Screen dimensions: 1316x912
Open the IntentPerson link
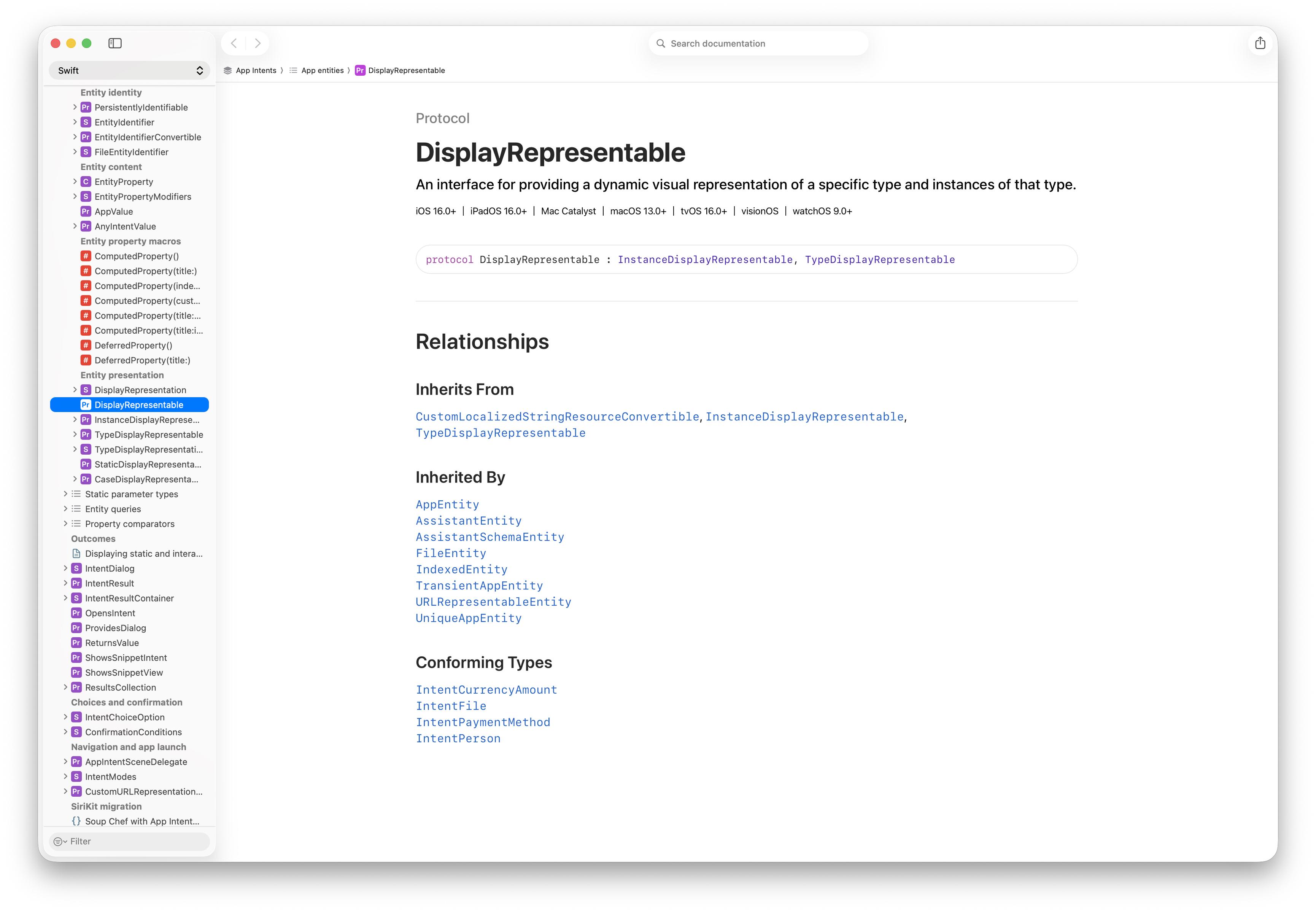458,738
